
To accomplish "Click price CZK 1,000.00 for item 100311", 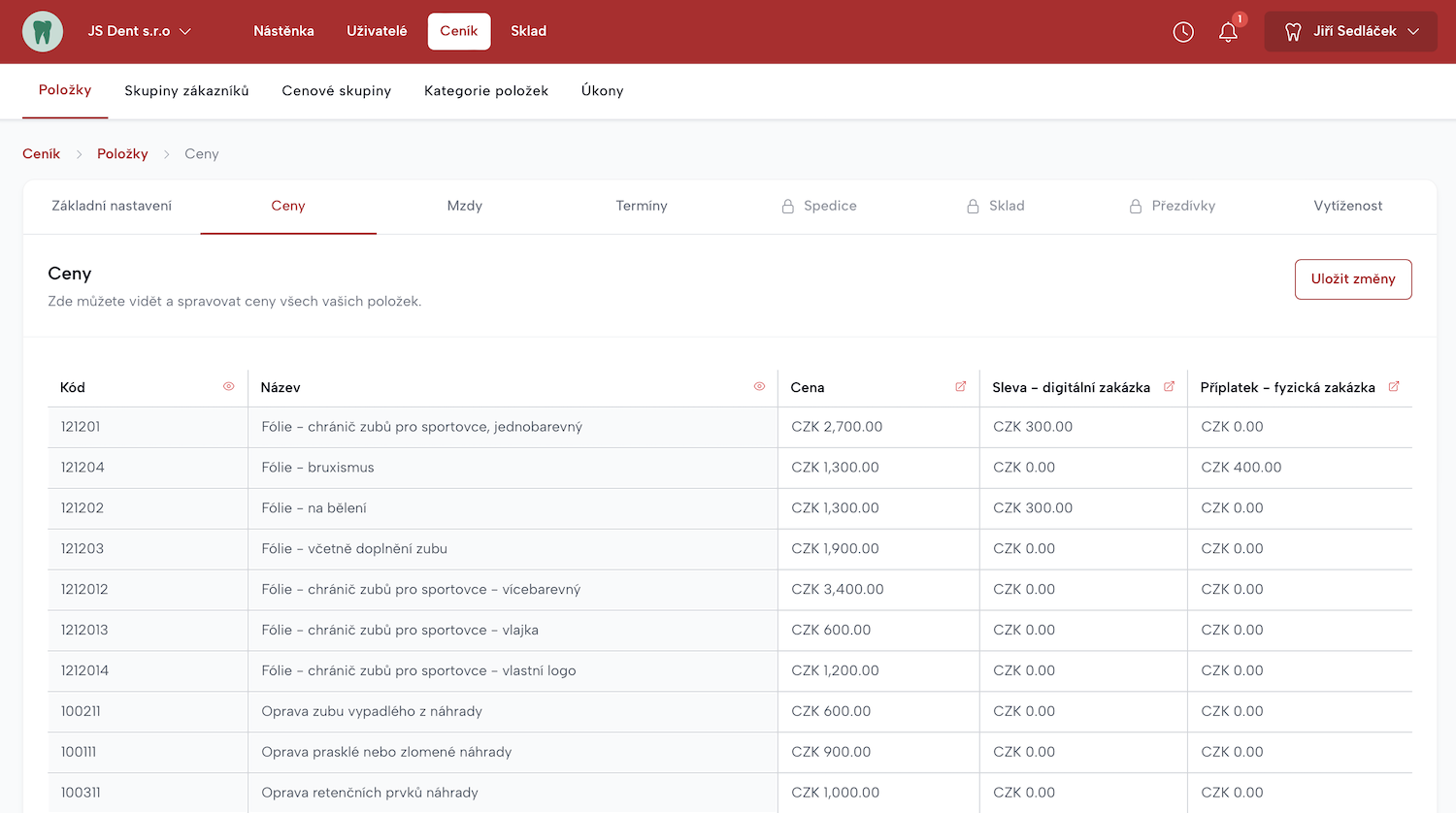I will coord(836,794).
